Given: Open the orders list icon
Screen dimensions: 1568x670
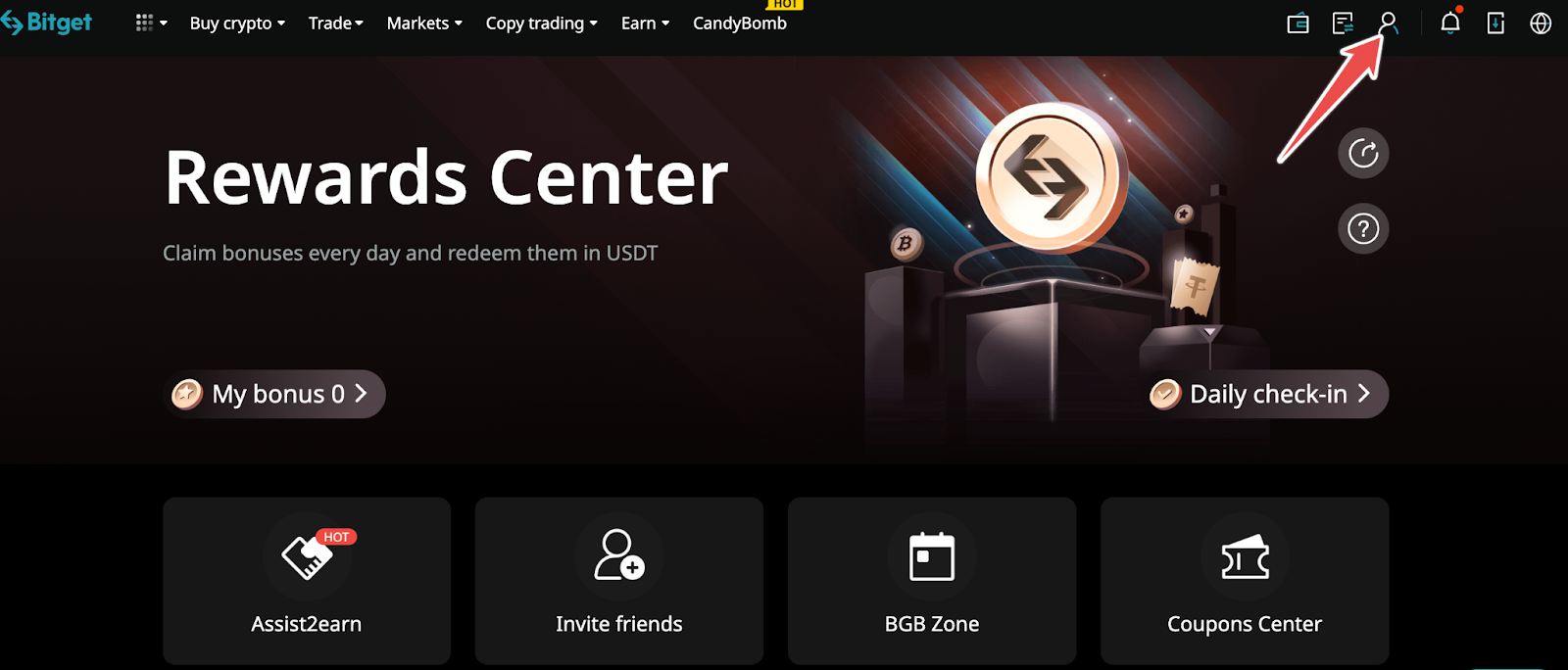Looking at the screenshot, I should (1343, 23).
